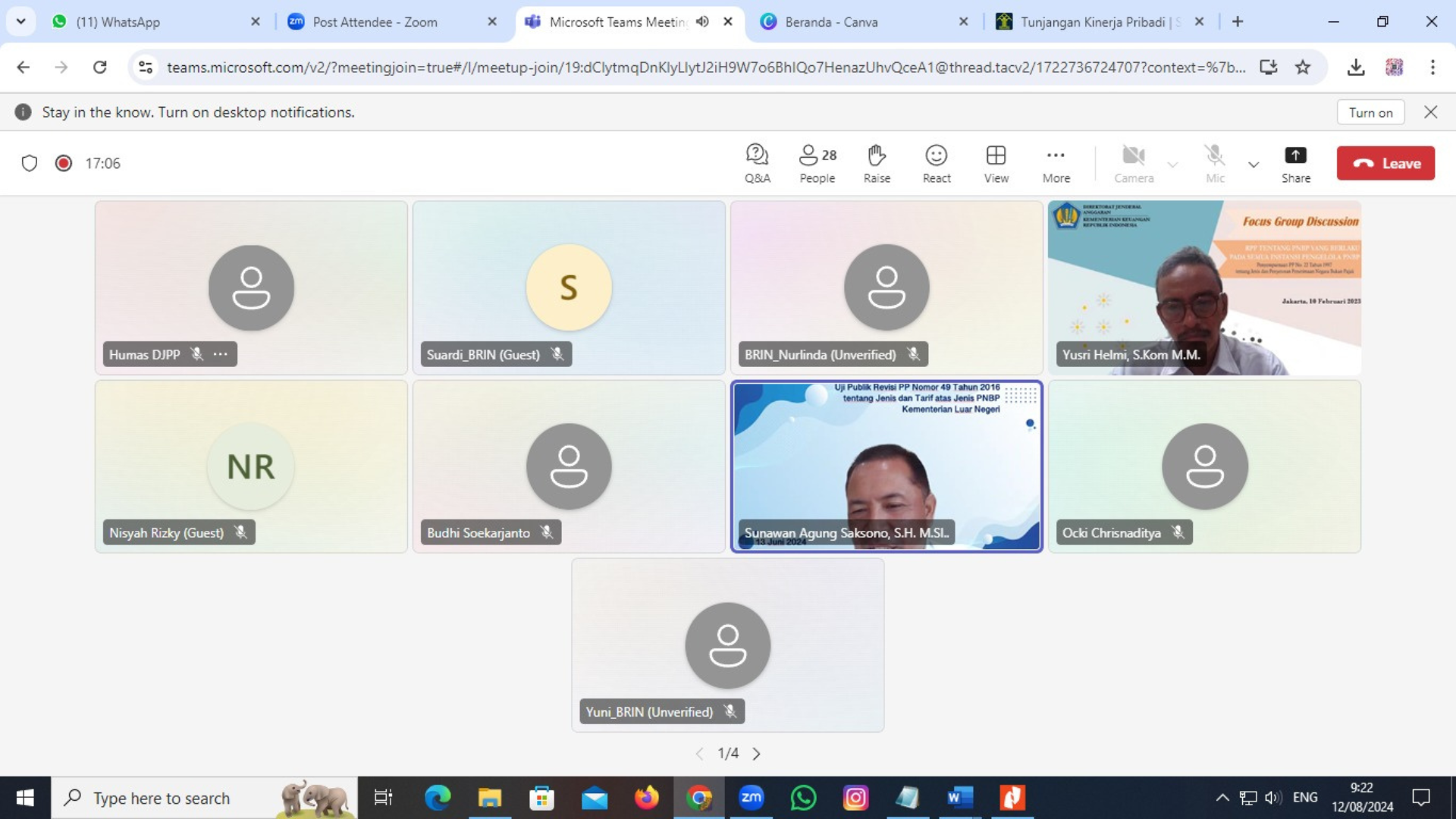This screenshot has height=819, width=1456.
Task: Select Suardi_BRIN (Guest) participant tile
Action: tap(569, 287)
